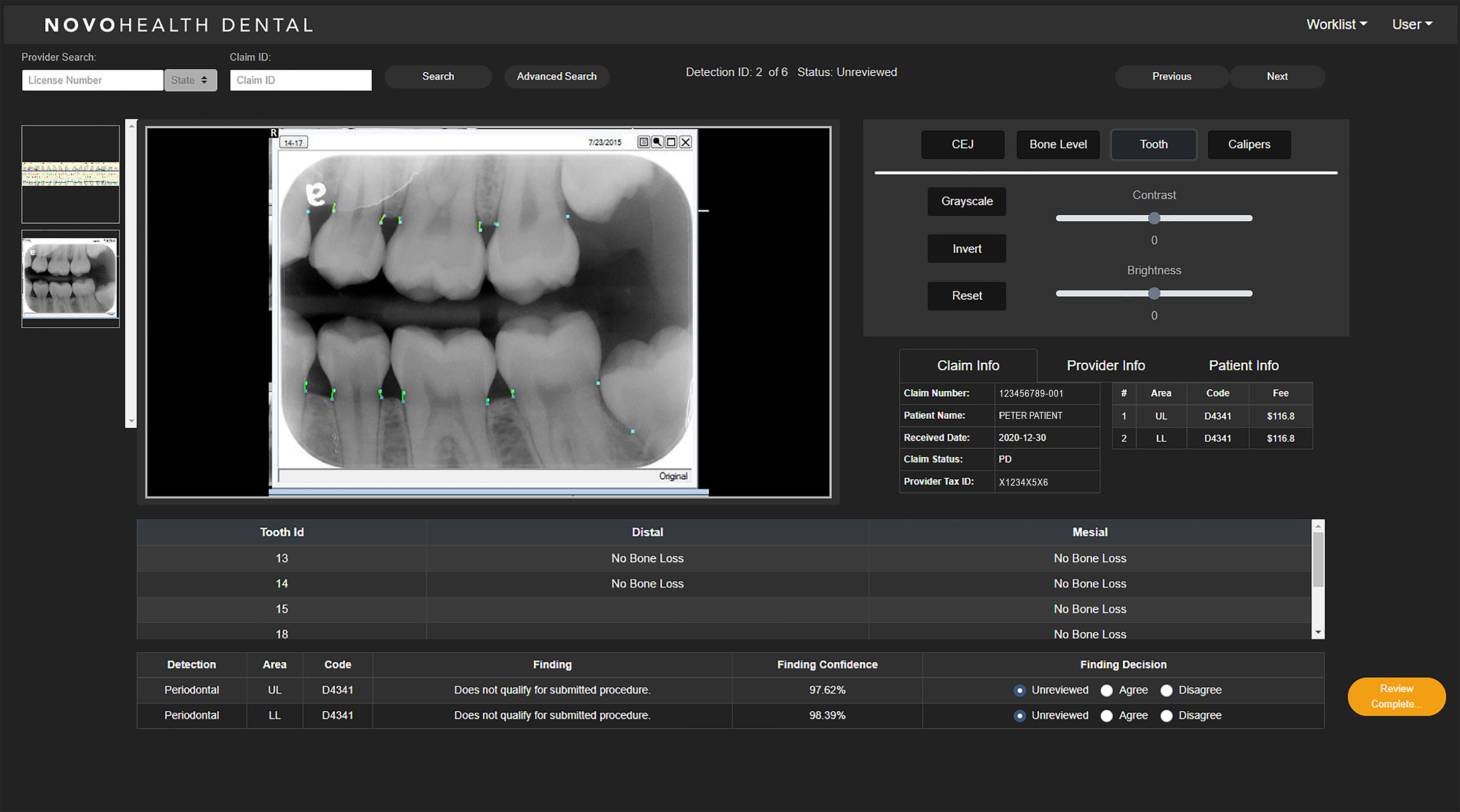This screenshot has height=812, width=1460.
Task: Reset the image adjustments
Action: [967, 296]
